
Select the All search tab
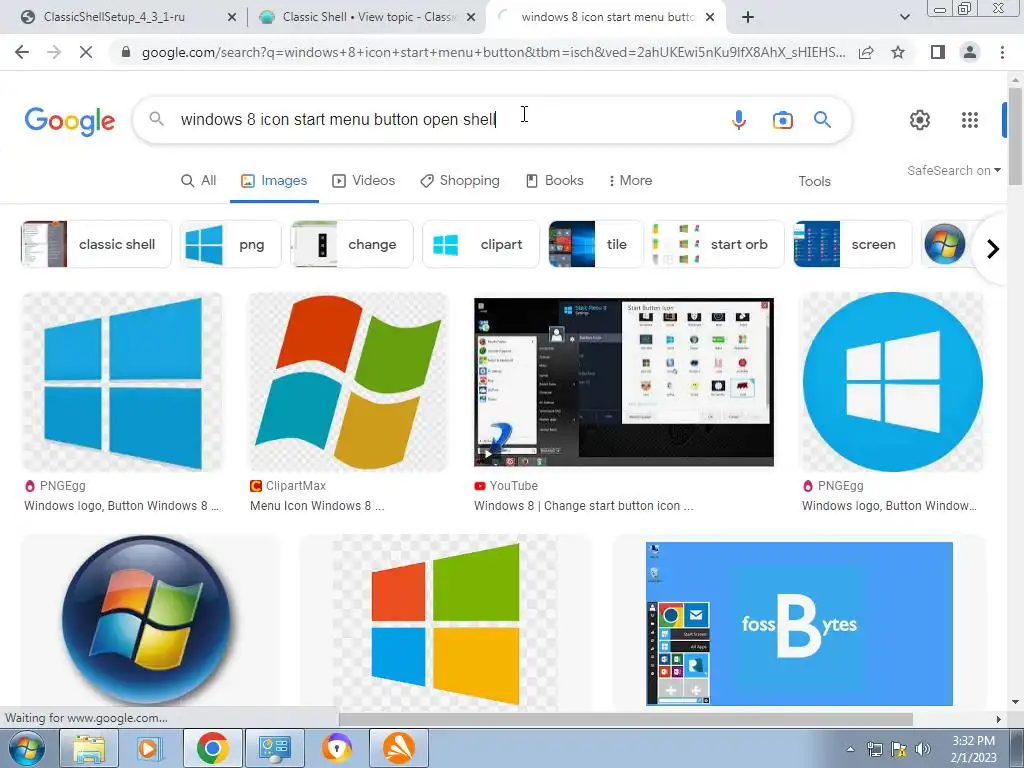[x=199, y=181]
